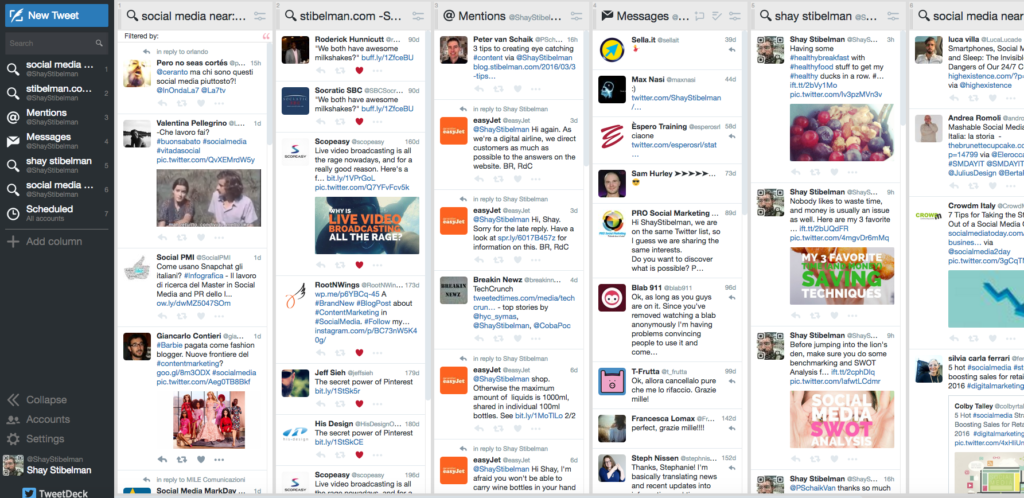The image size is (1024, 498).
Task: Open more options on Giancarlo Contieri's tweet
Action: [219, 459]
